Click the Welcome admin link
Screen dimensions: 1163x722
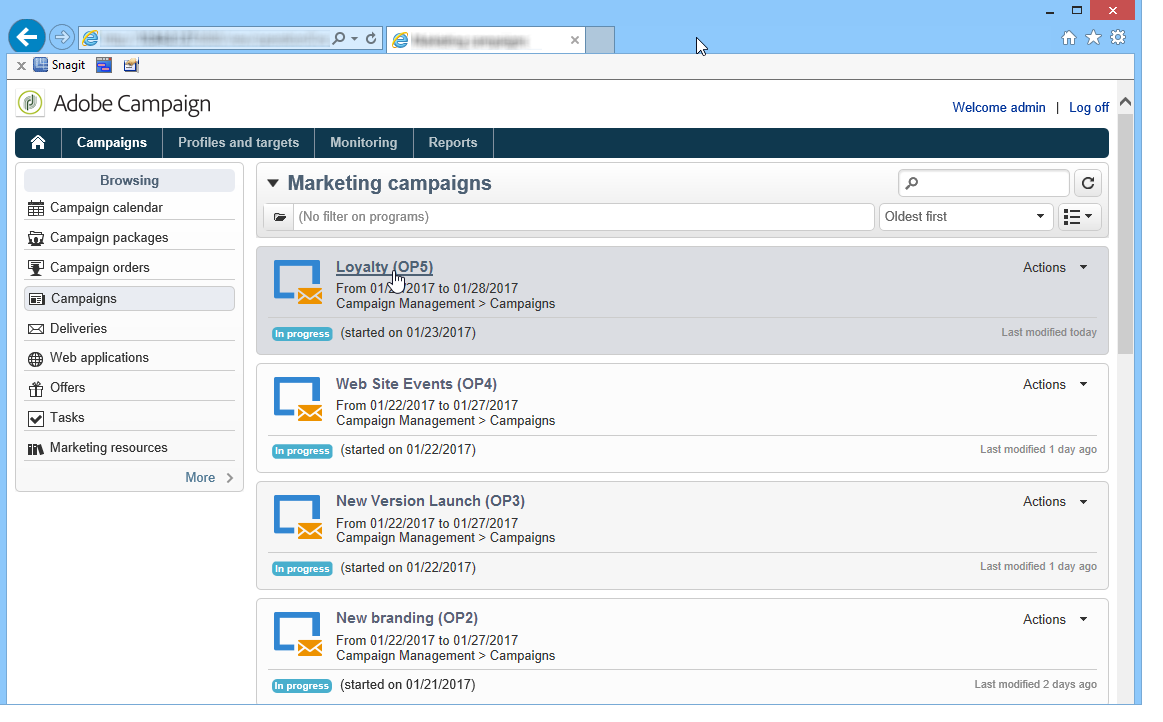998,108
